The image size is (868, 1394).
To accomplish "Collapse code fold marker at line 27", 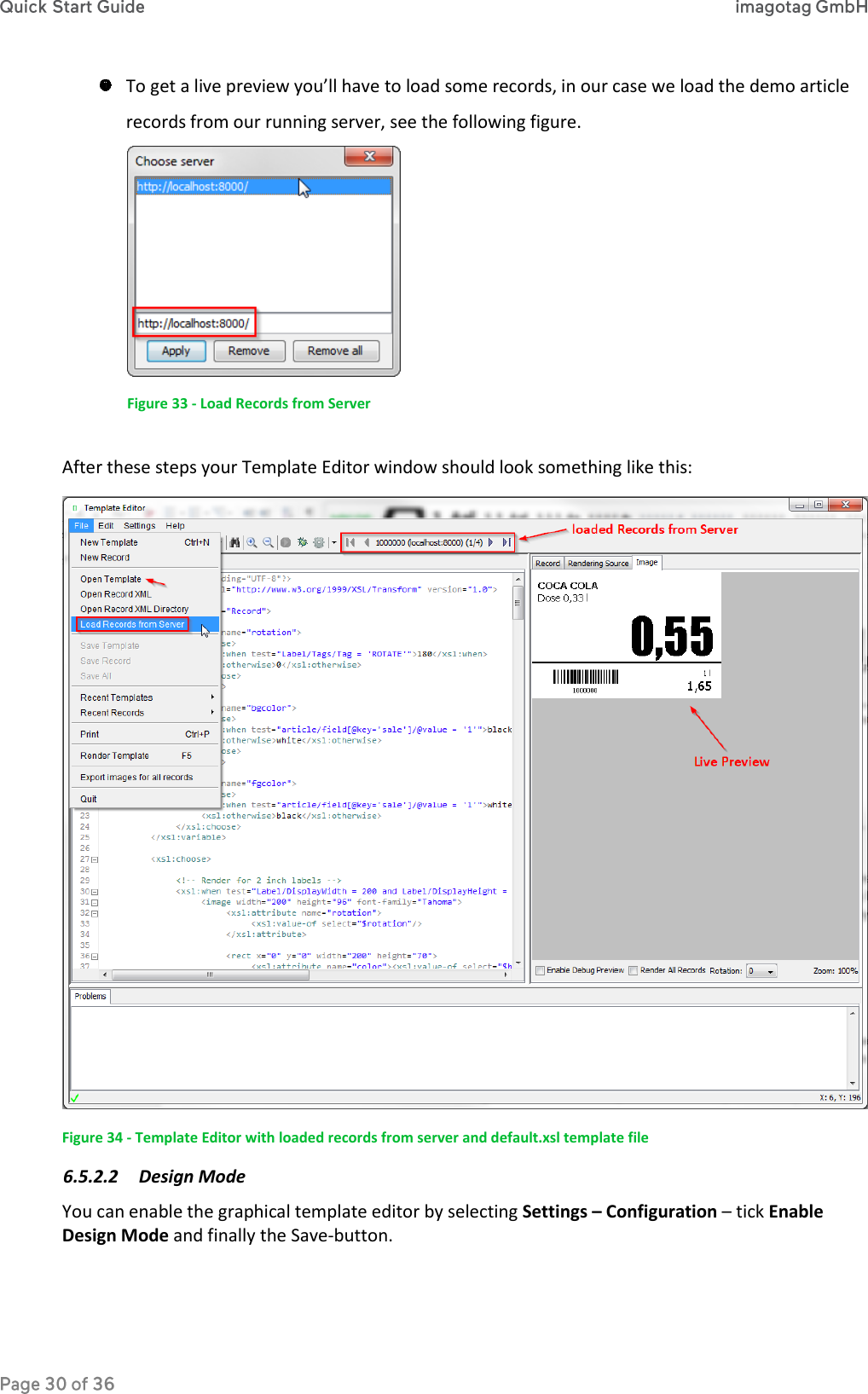I will tap(95, 859).
